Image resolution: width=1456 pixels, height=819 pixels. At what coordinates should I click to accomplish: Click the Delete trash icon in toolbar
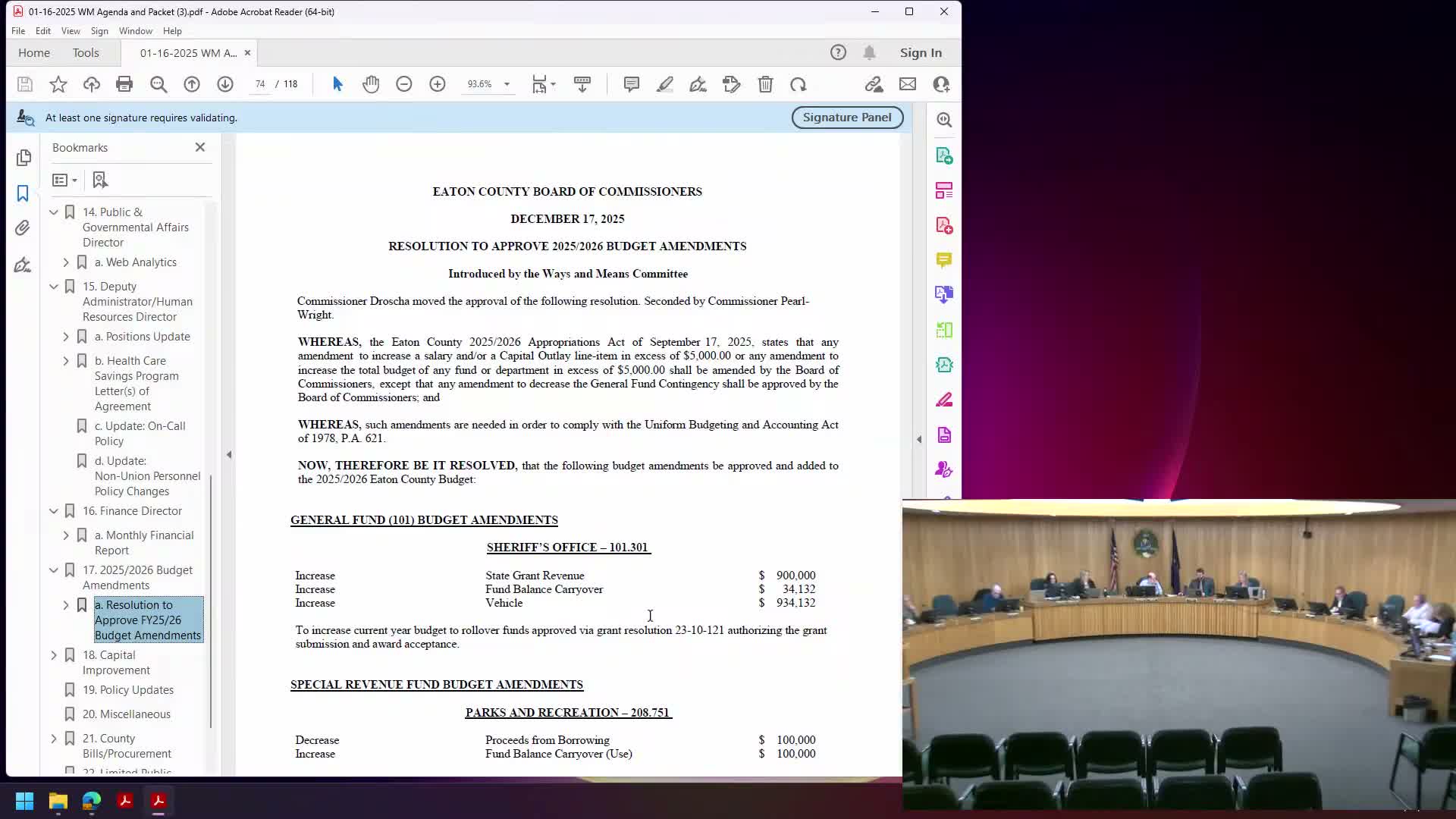coord(765,84)
